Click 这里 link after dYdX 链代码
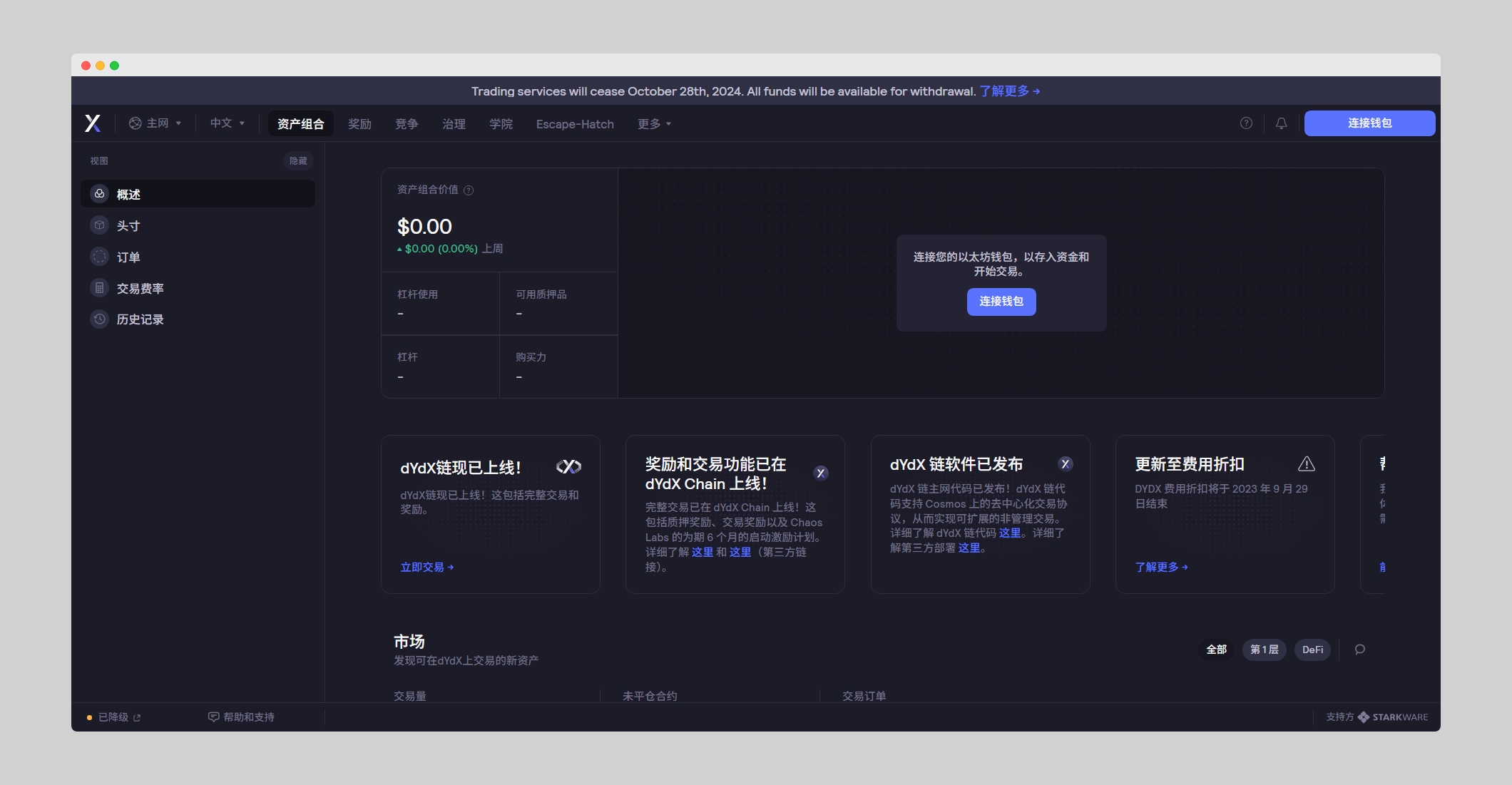This screenshot has width=1512, height=785. pos(1009,533)
